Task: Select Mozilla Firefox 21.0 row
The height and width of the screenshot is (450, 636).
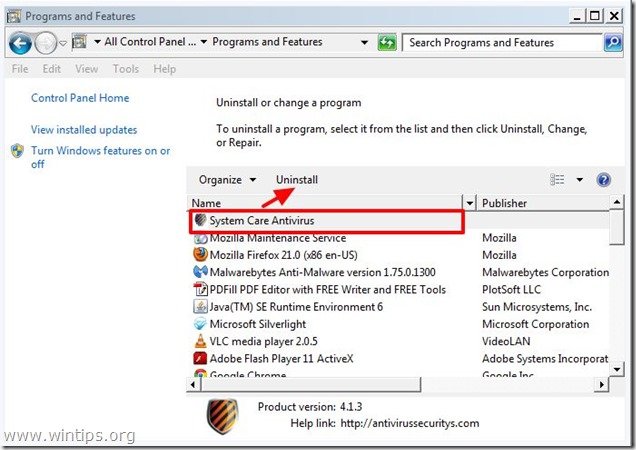Action: [x=400, y=255]
